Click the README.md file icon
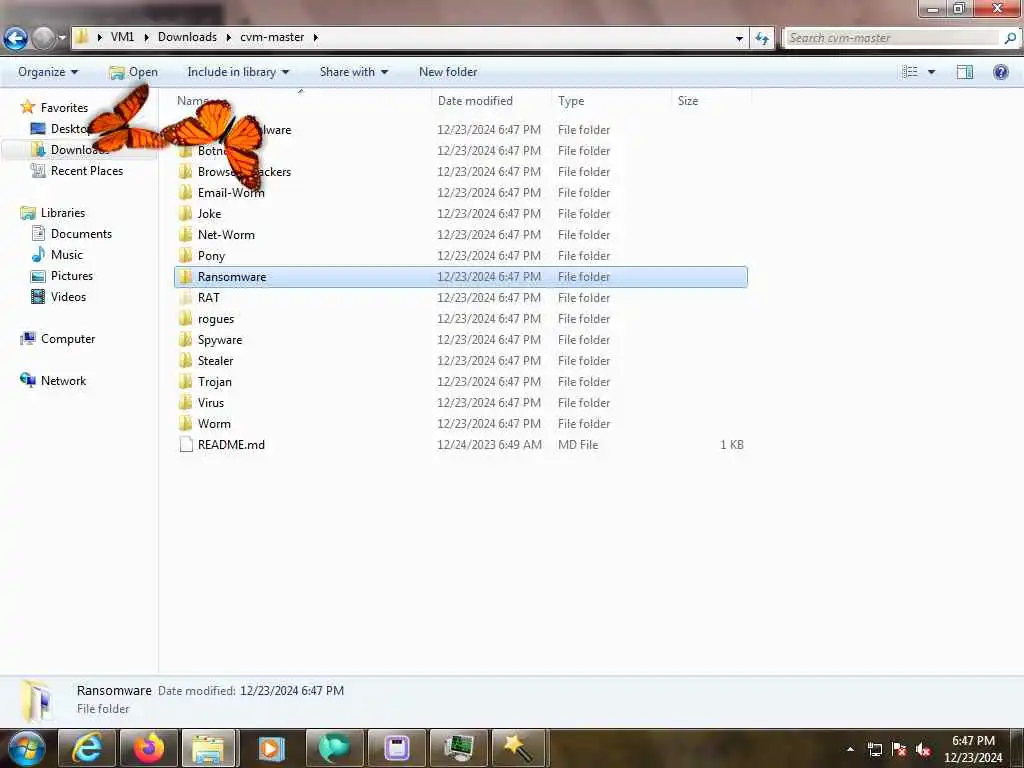1024x768 pixels. coord(186,445)
